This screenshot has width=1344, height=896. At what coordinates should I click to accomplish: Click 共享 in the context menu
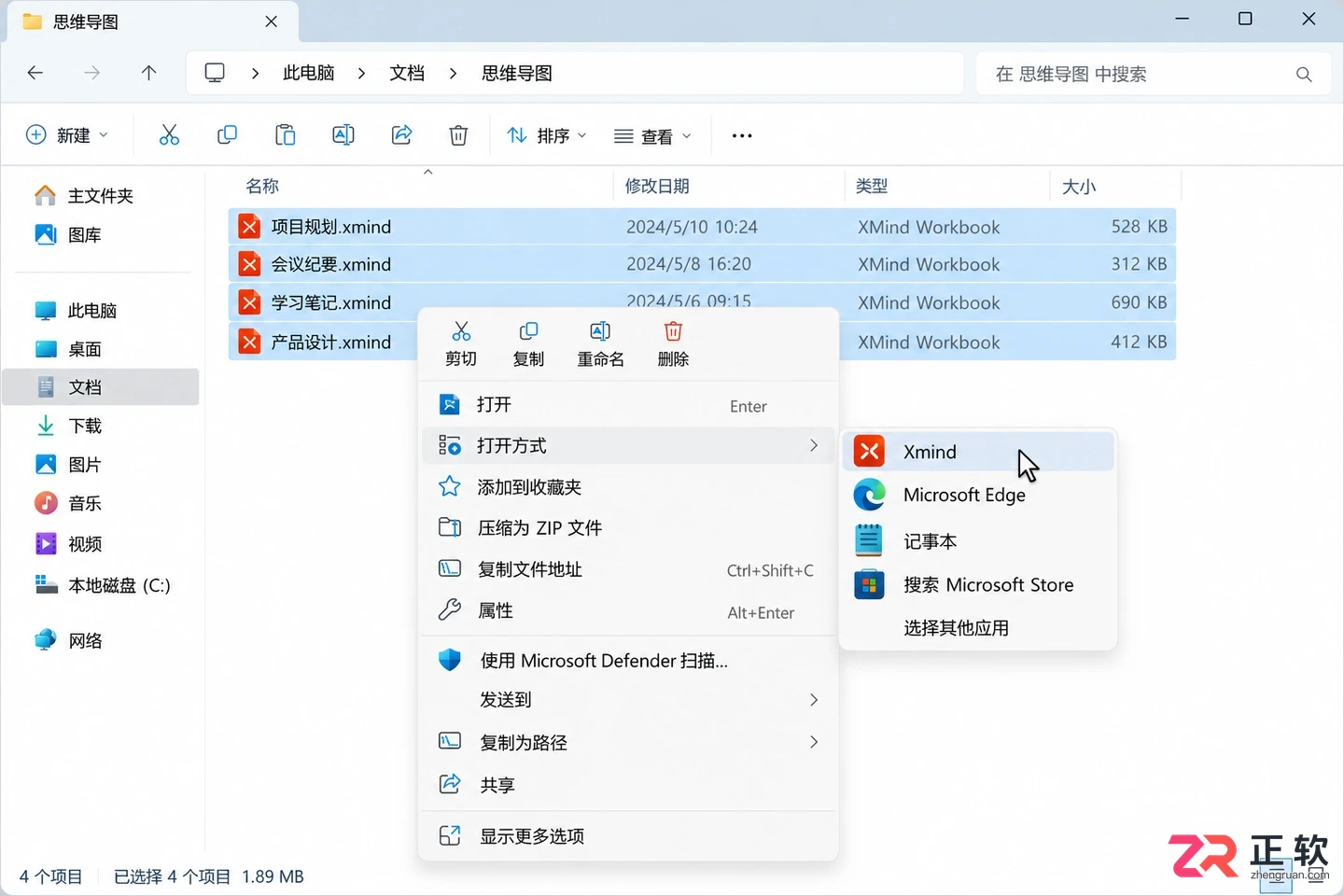(x=628, y=785)
